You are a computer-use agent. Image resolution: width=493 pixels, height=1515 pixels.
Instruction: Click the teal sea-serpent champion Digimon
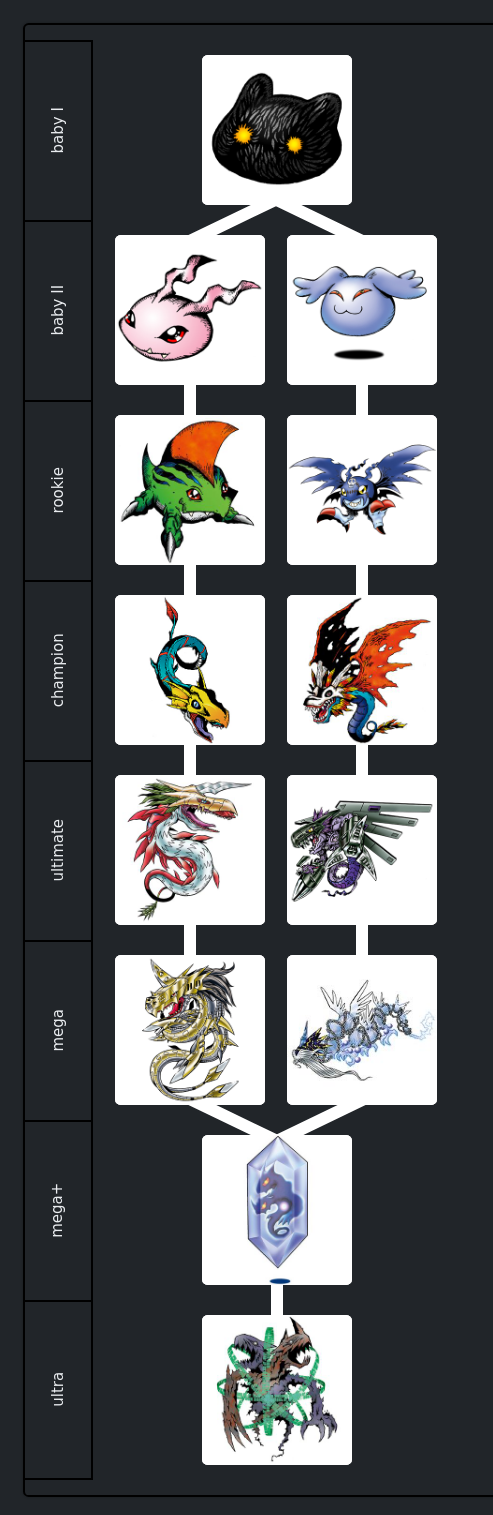pos(190,670)
